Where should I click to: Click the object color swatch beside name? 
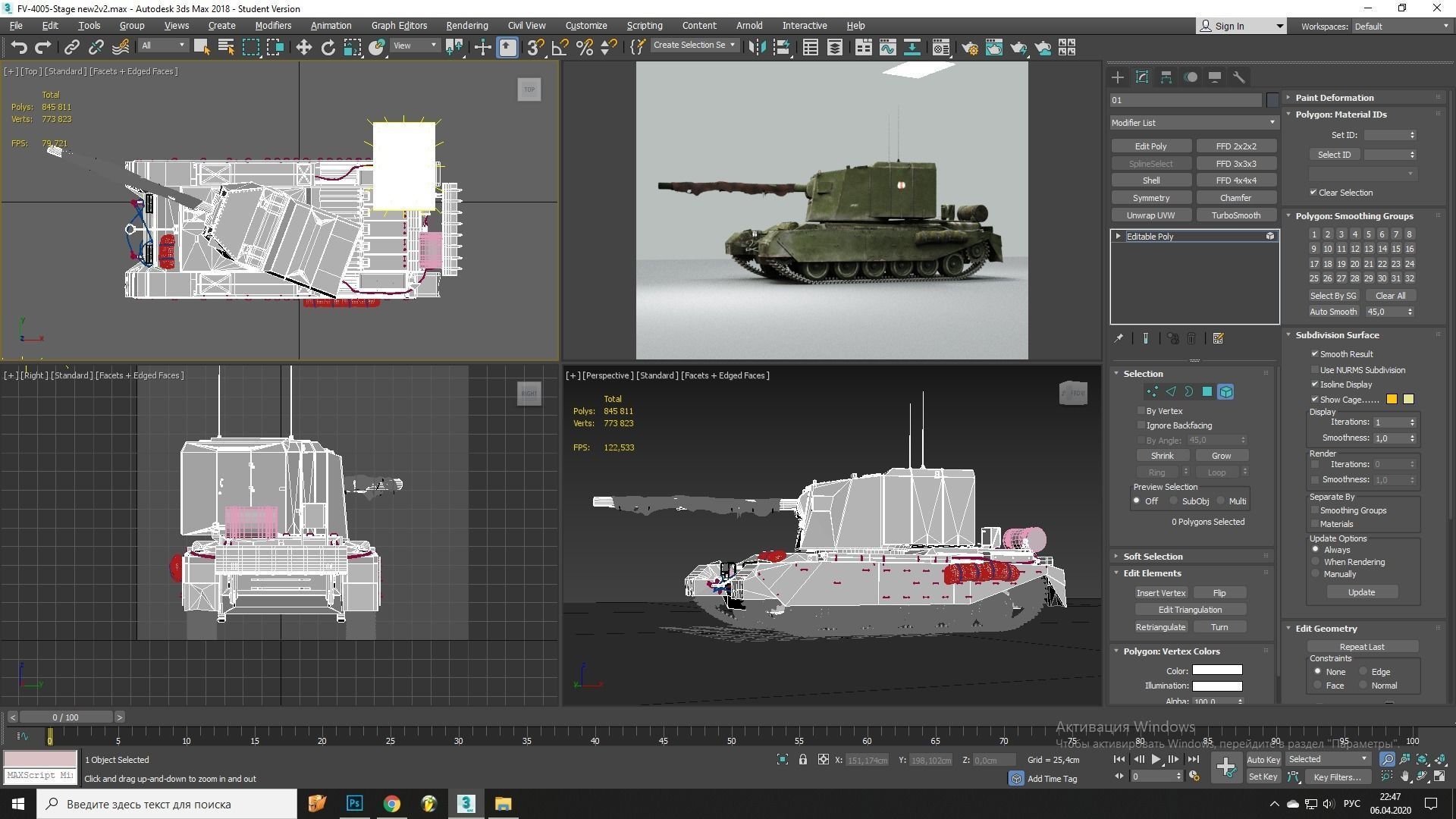[1272, 100]
